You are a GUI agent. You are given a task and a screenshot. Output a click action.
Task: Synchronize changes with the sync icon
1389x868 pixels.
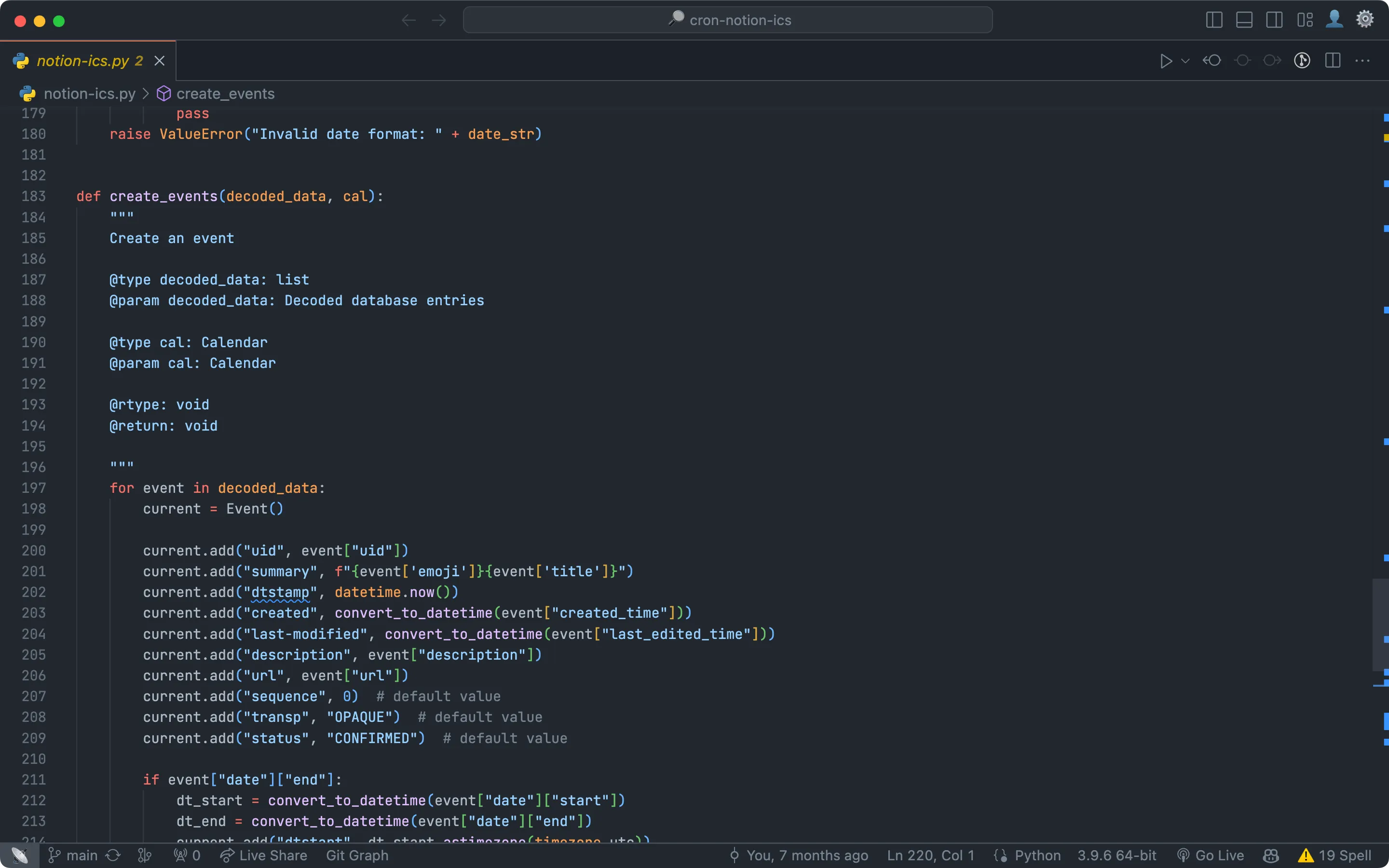click(x=113, y=855)
